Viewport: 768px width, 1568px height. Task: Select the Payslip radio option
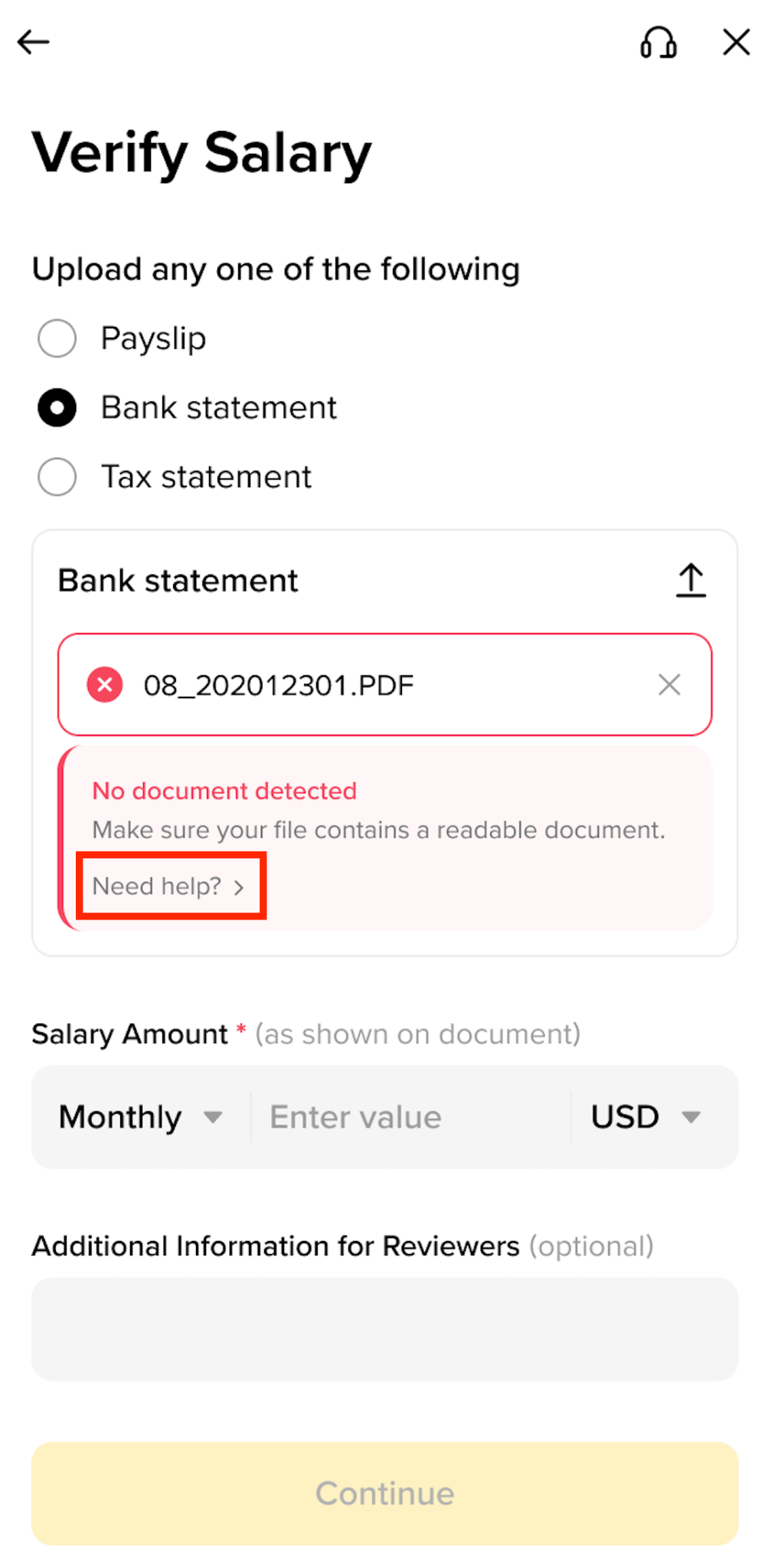coord(57,338)
